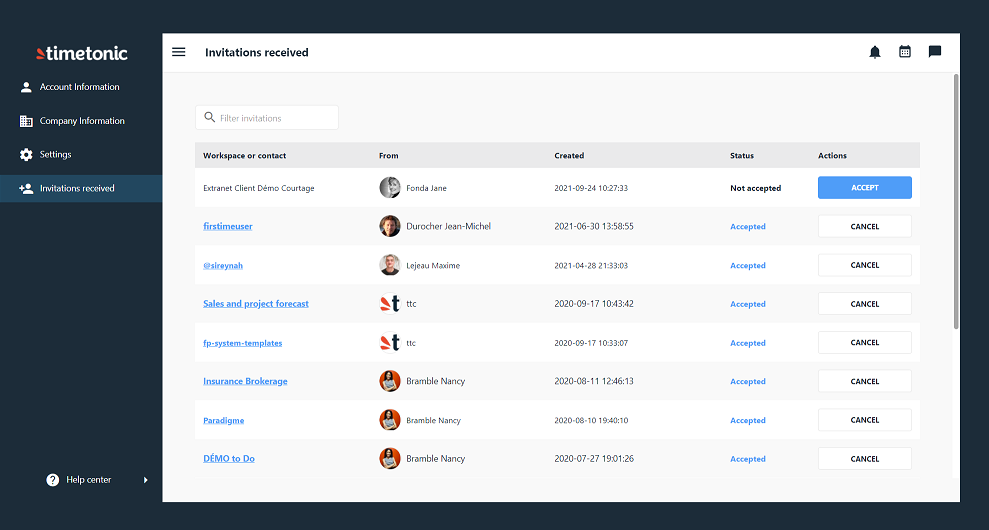Open the Paradigme workspace link

[223, 421]
